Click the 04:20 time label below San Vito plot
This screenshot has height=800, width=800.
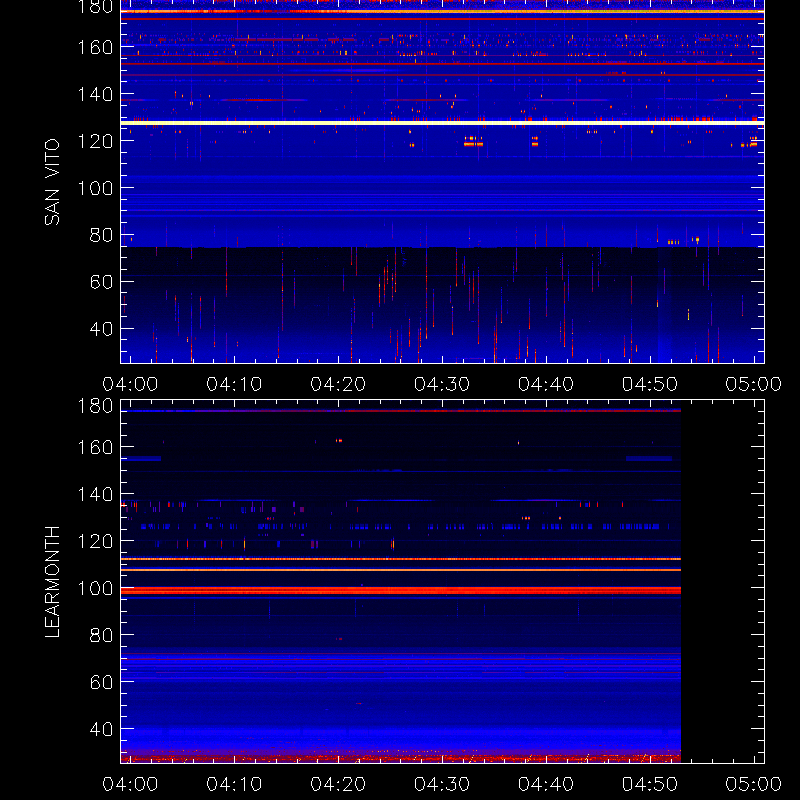338,384
